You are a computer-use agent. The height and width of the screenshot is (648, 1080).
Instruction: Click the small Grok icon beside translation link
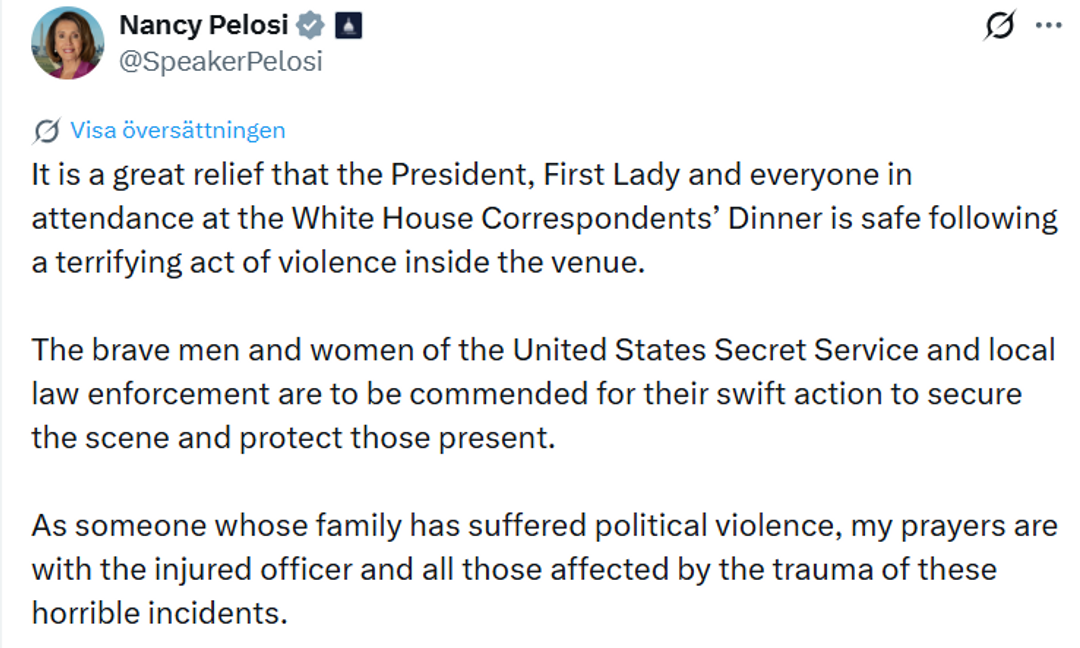point(45,130)
